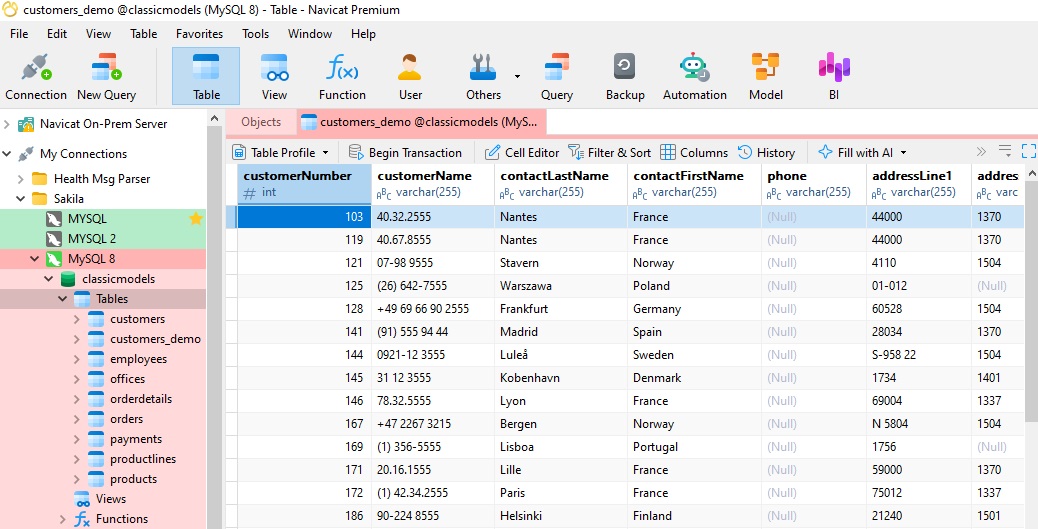Click Begin Transaction
This screenshot has width=1038, height=529.
coord(405,152)
